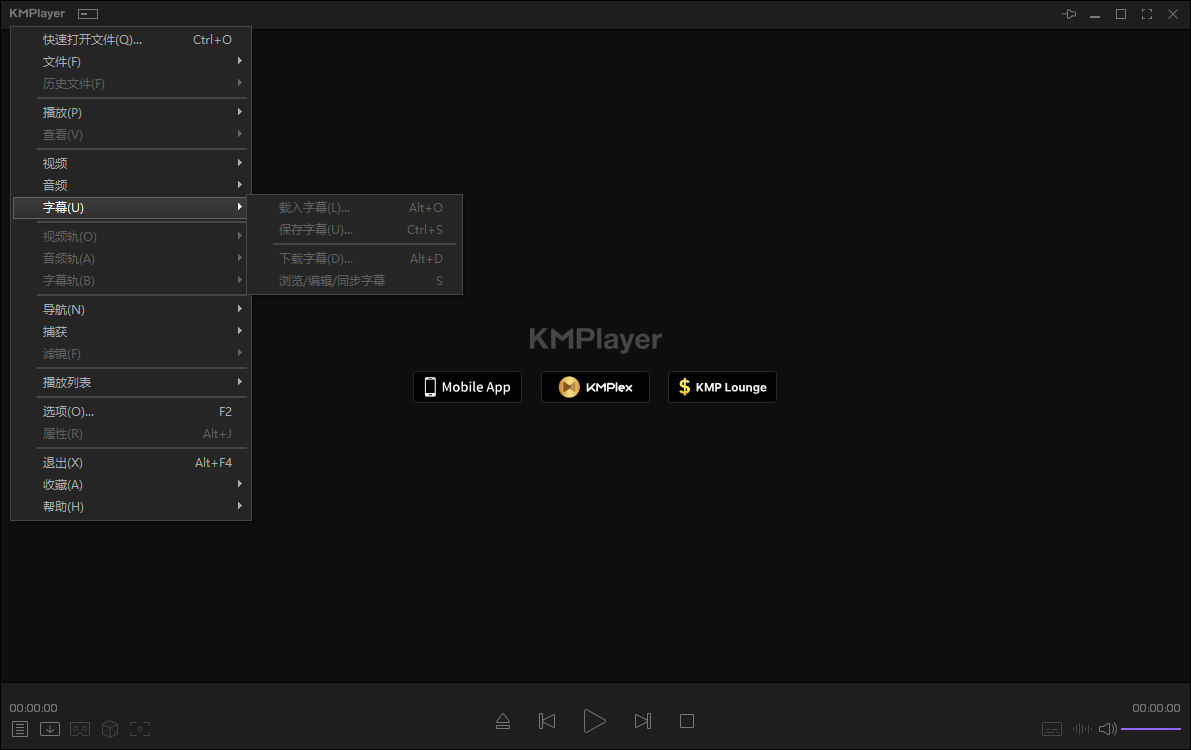Click the grayed 视频轨(O) entry
Screen dimensions: 1191x750
coord(131,236)
